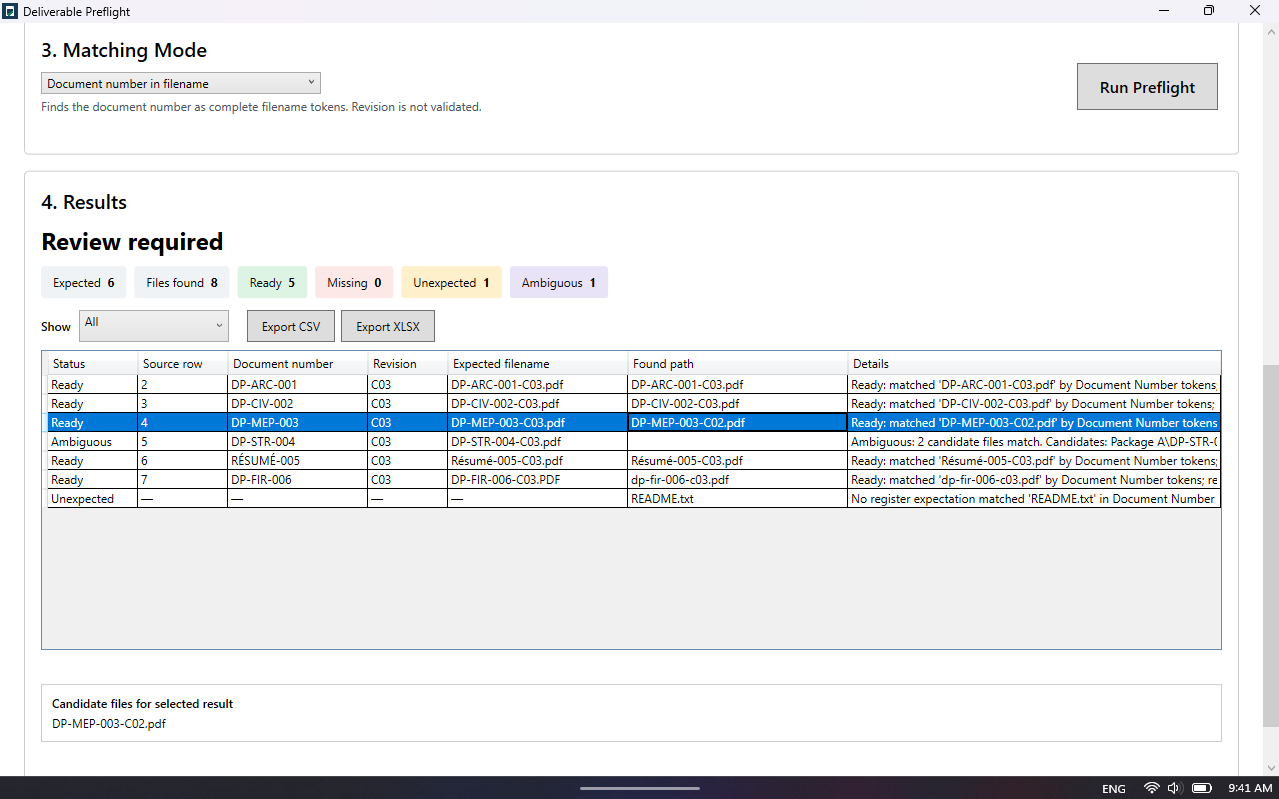The image size is (1279, 799).
Task: Sort by Document number column header
Action: point(298,364)
